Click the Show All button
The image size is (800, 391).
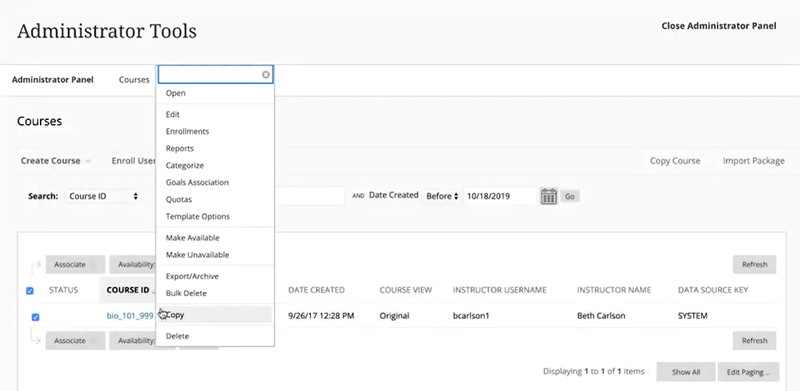point(686,372)
